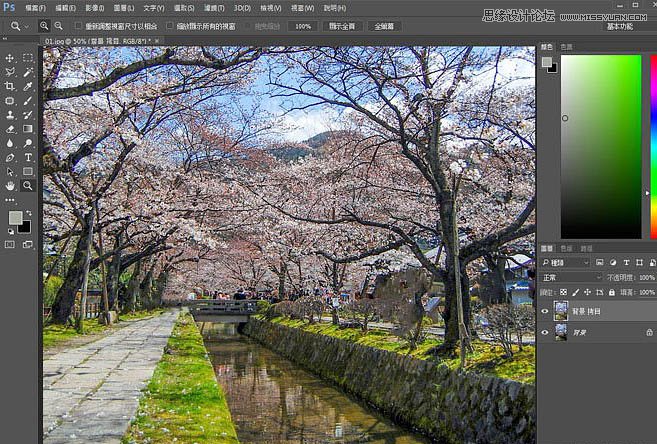Toggle lock all padlock icon
This screenshot has height=444, width=657.
[x=612, y=292]
